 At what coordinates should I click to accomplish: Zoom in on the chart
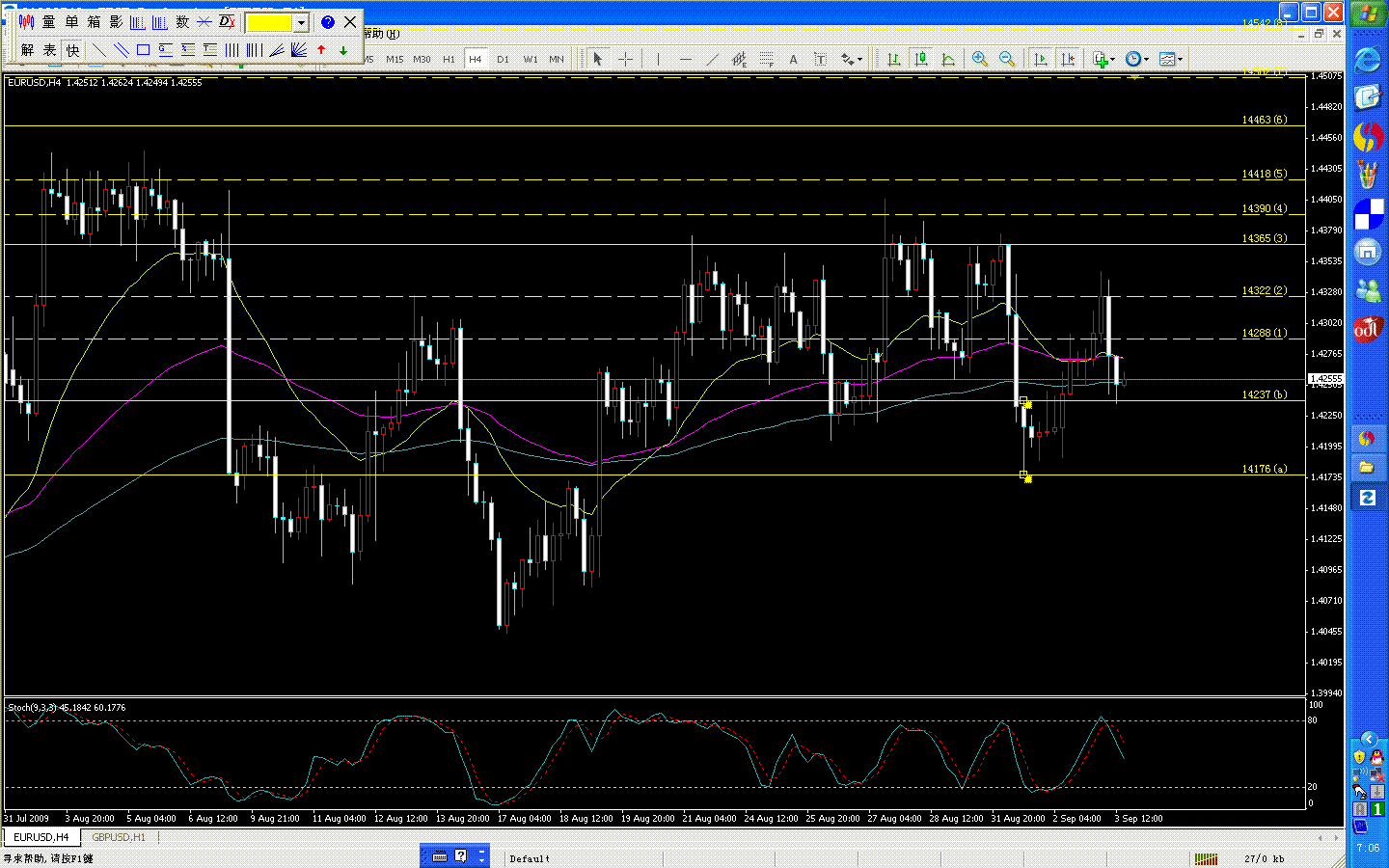(x=980, y=60)
